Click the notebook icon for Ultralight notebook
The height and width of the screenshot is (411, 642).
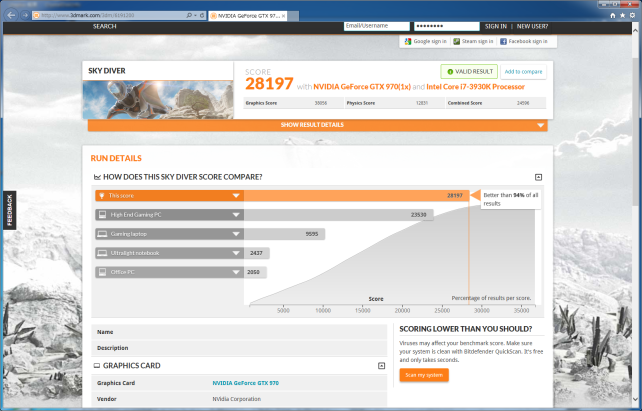click(102, 253)
